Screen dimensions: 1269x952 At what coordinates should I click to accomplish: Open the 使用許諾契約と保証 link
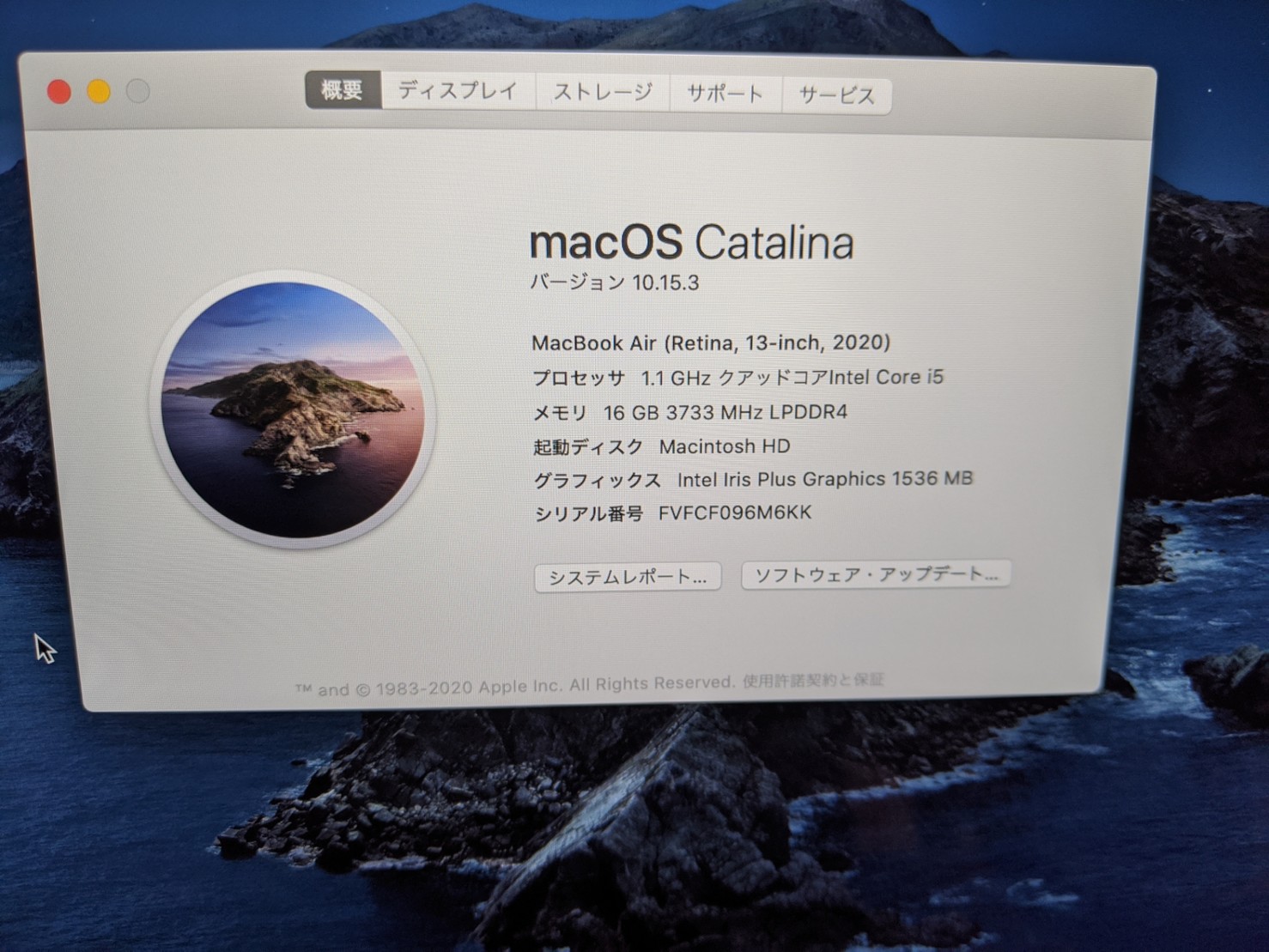pyautogui.click(x=812, y=681)
